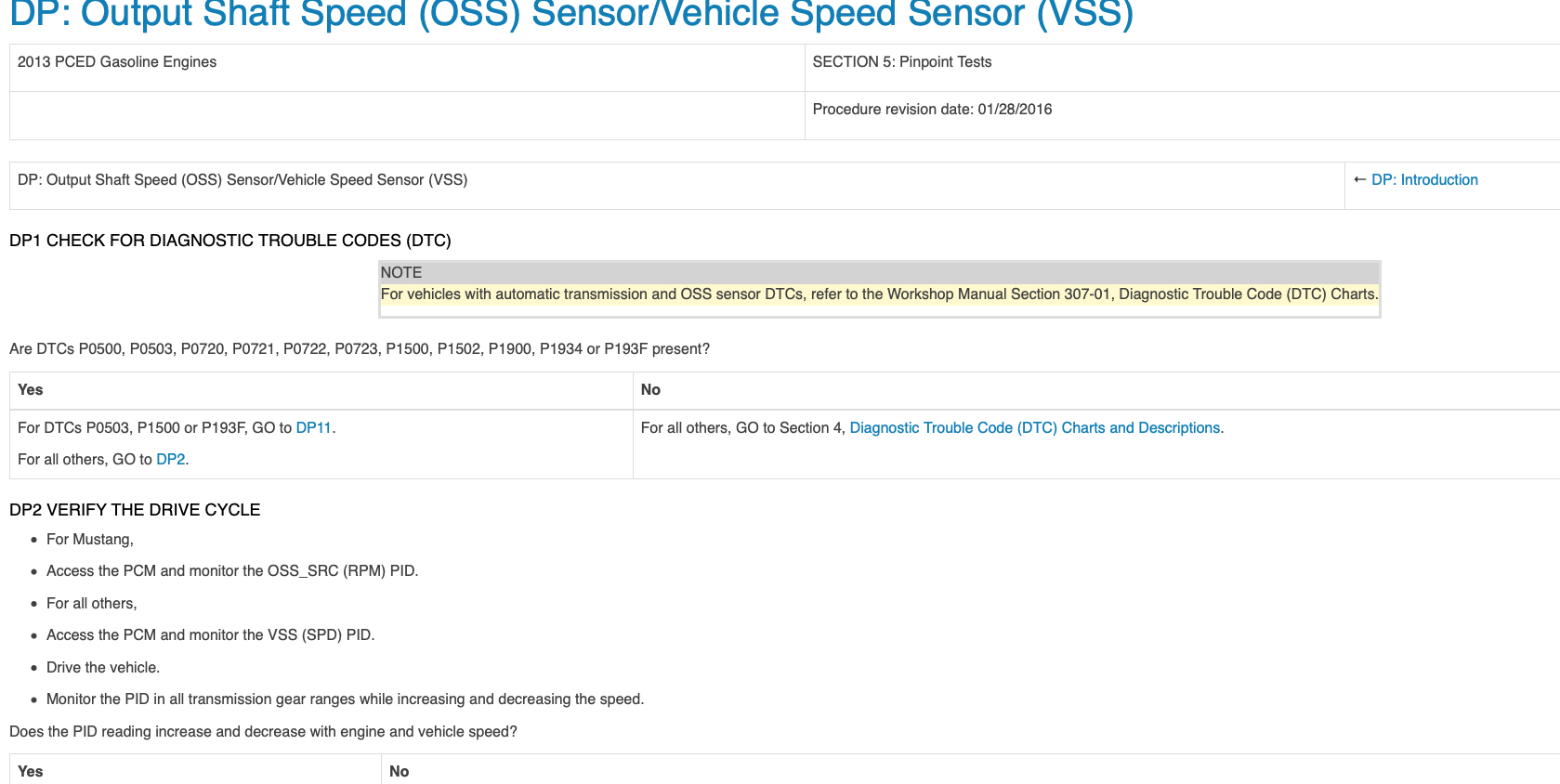Click the PID reading increase and decrease question
This screenshot has width=1560, height=784.
[263, 732]
